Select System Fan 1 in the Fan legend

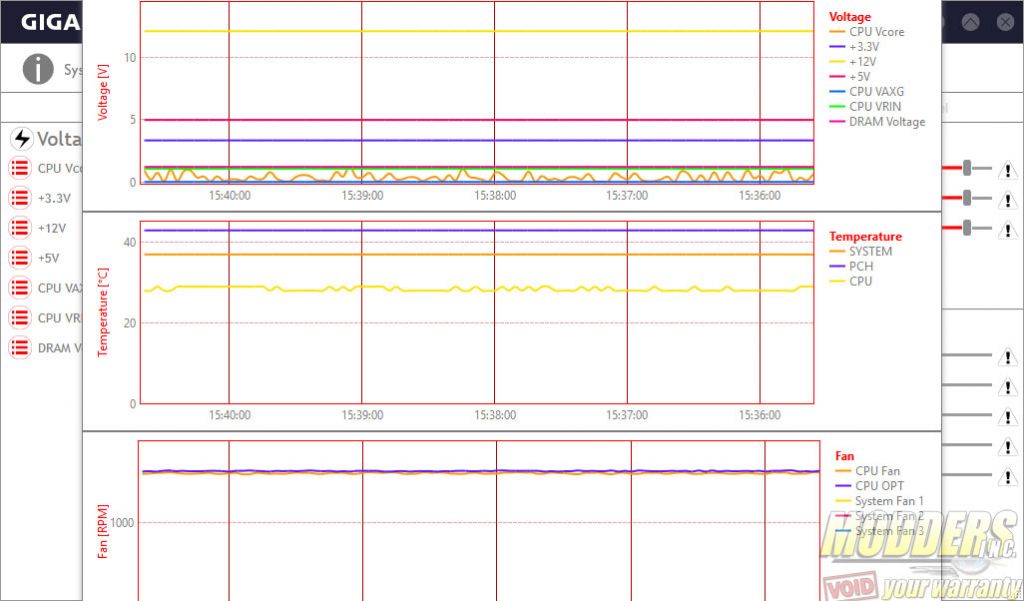pos(880,500)
